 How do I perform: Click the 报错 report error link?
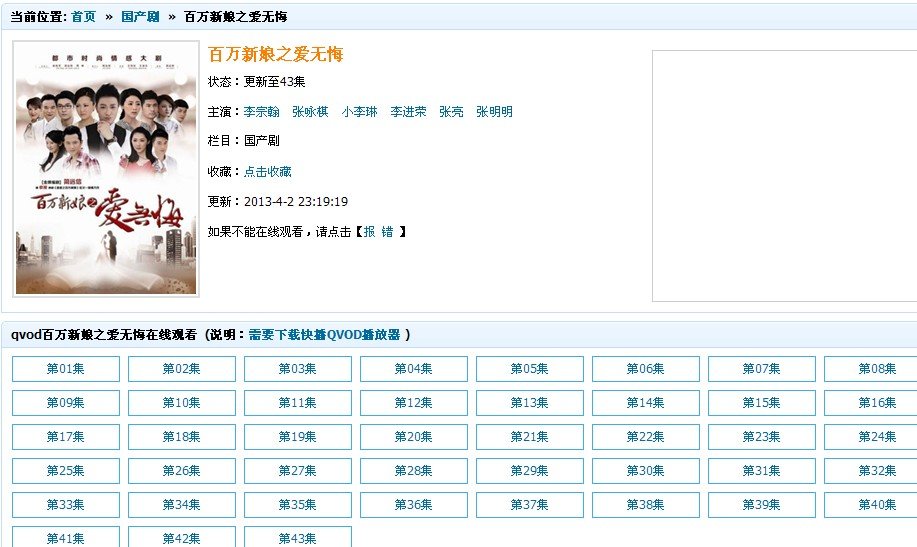click(378, 232)
